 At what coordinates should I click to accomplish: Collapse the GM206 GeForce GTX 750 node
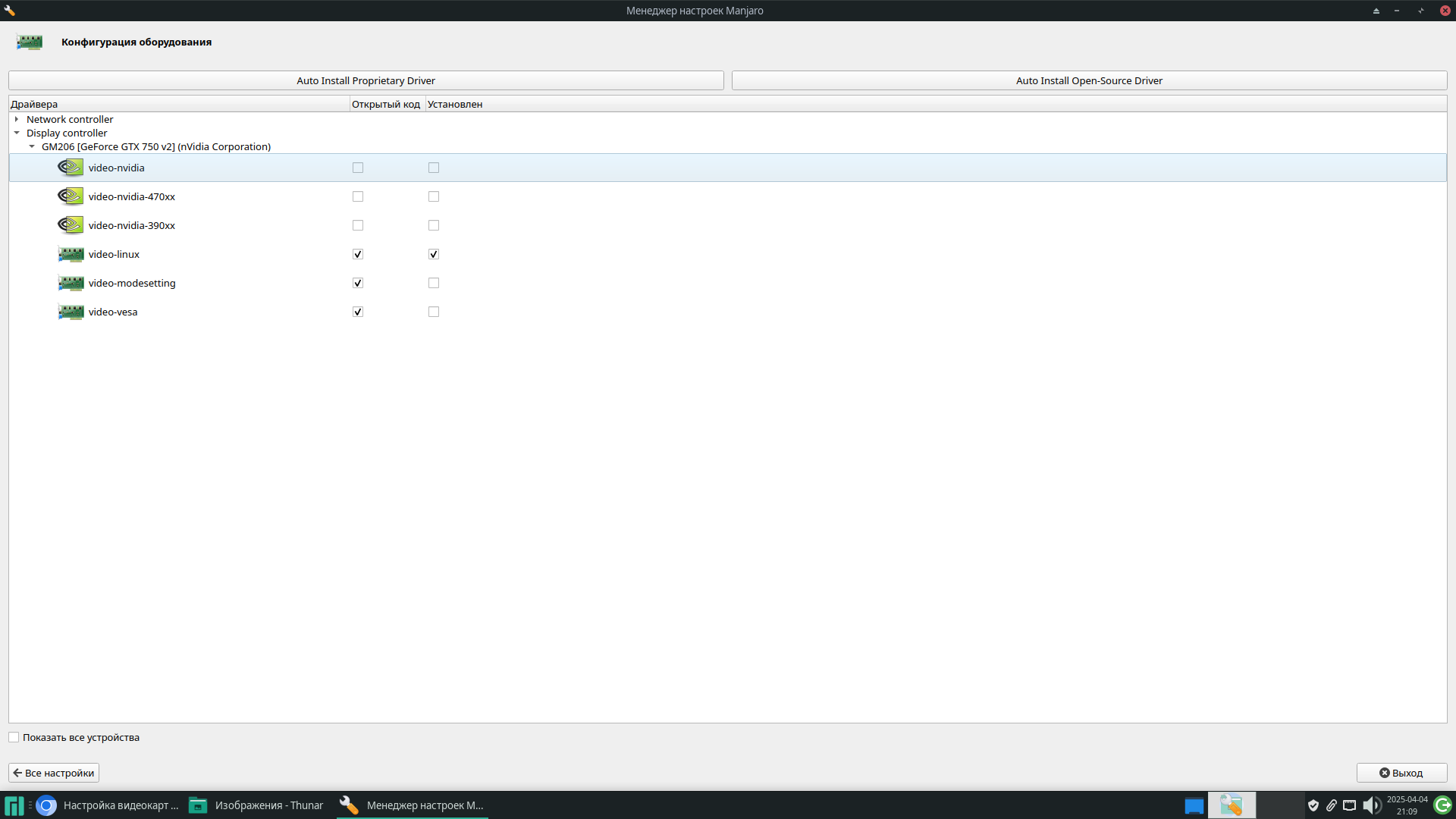32,146
